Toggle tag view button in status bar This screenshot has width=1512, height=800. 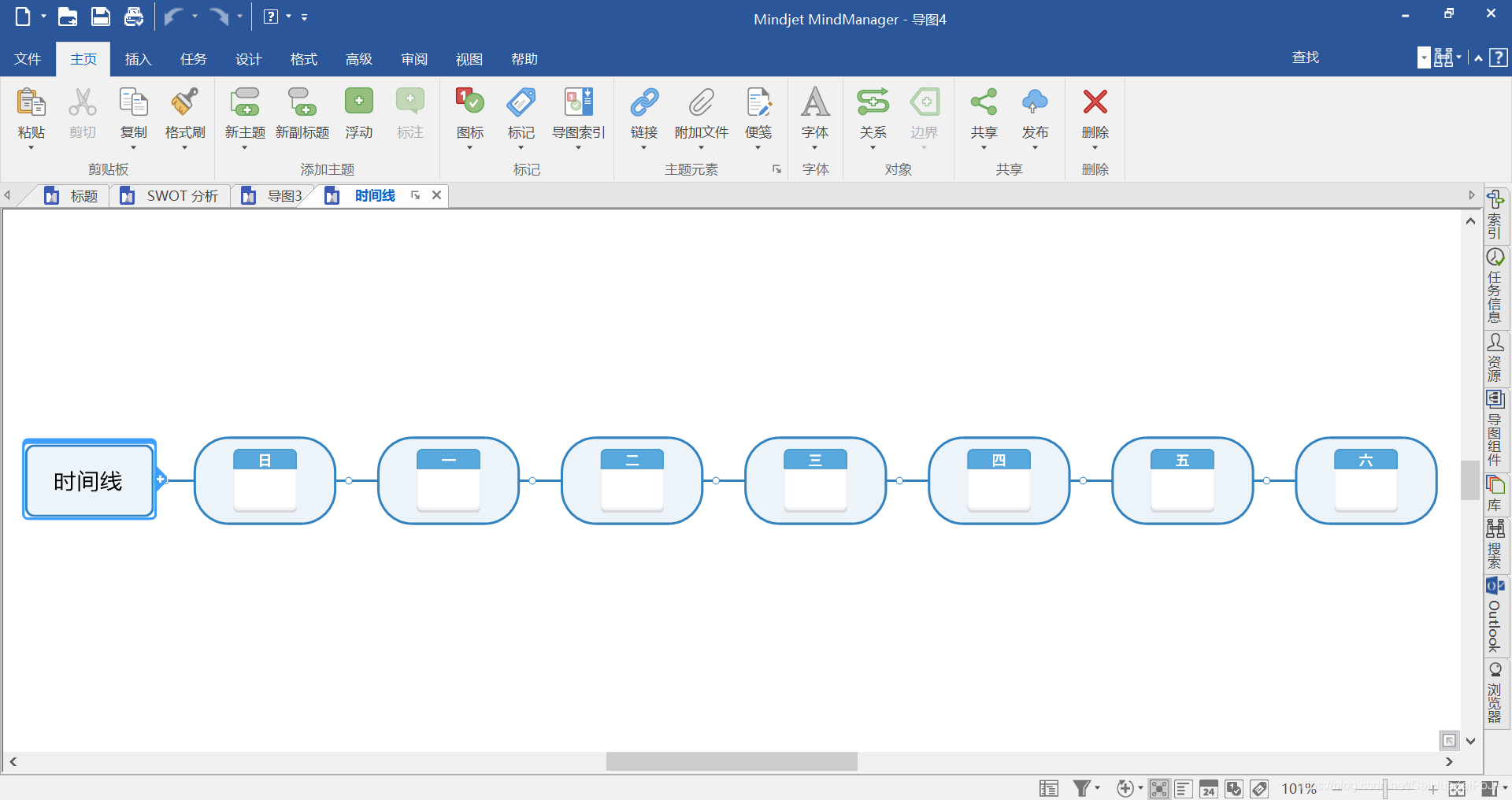point(1259,788)
